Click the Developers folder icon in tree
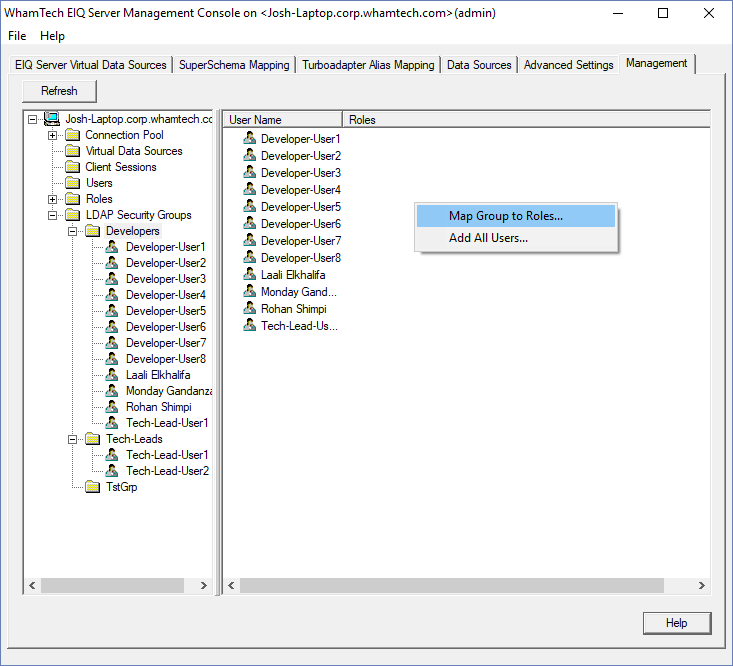 (x=92, y=231)
